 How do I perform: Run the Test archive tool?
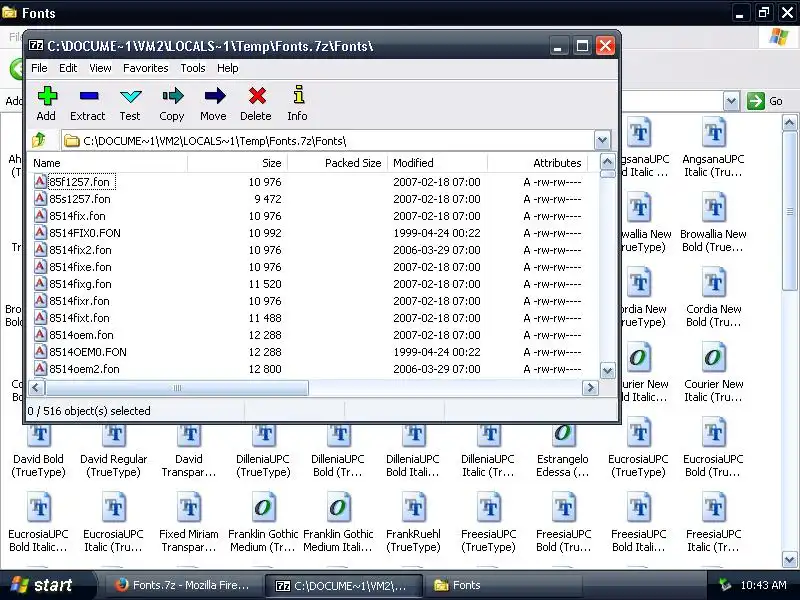(130, 104)
